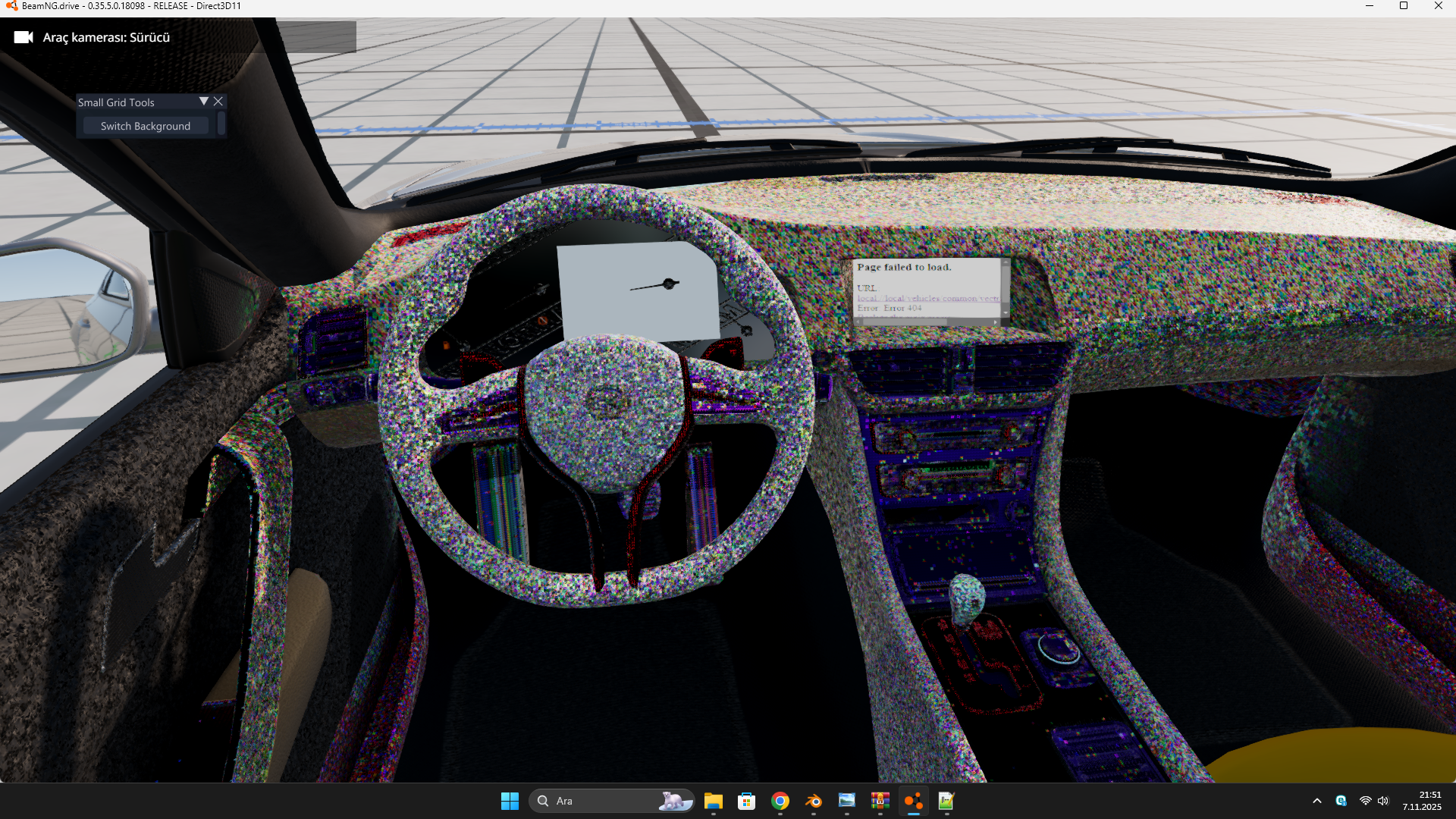
Task: Click the Small Grid Tools panel scrollbar
Action: click(221, 124)
